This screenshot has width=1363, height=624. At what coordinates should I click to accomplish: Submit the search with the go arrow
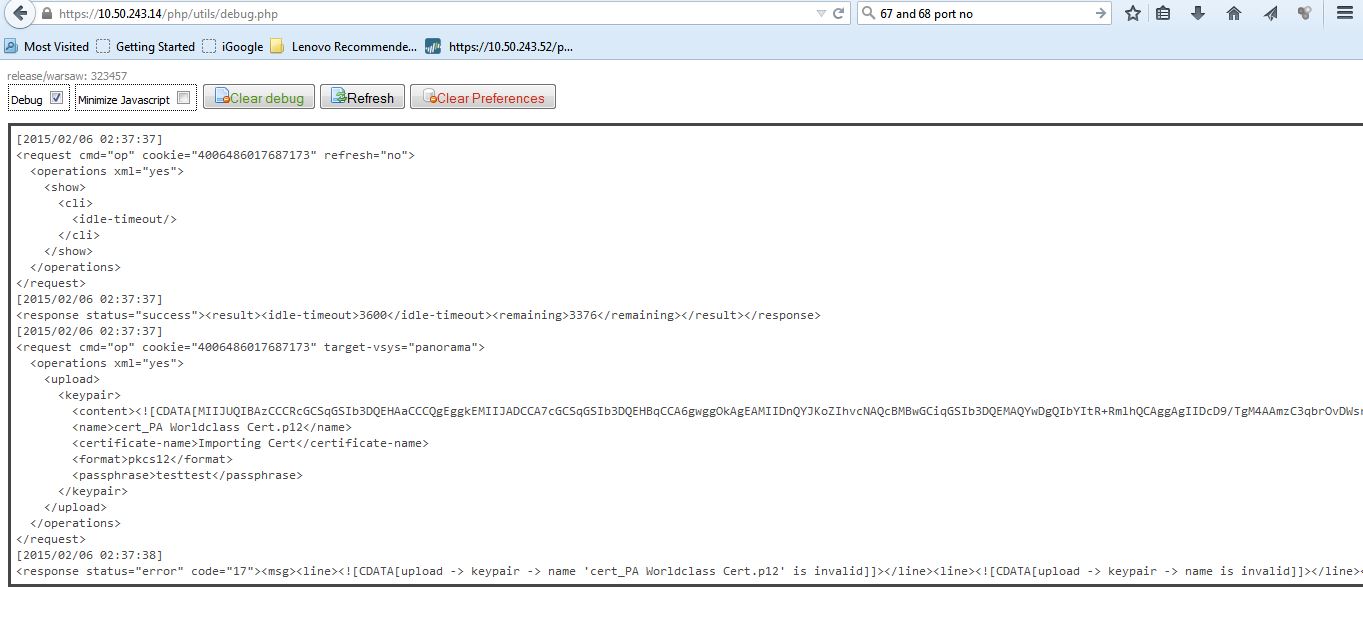click(1100, 14)
